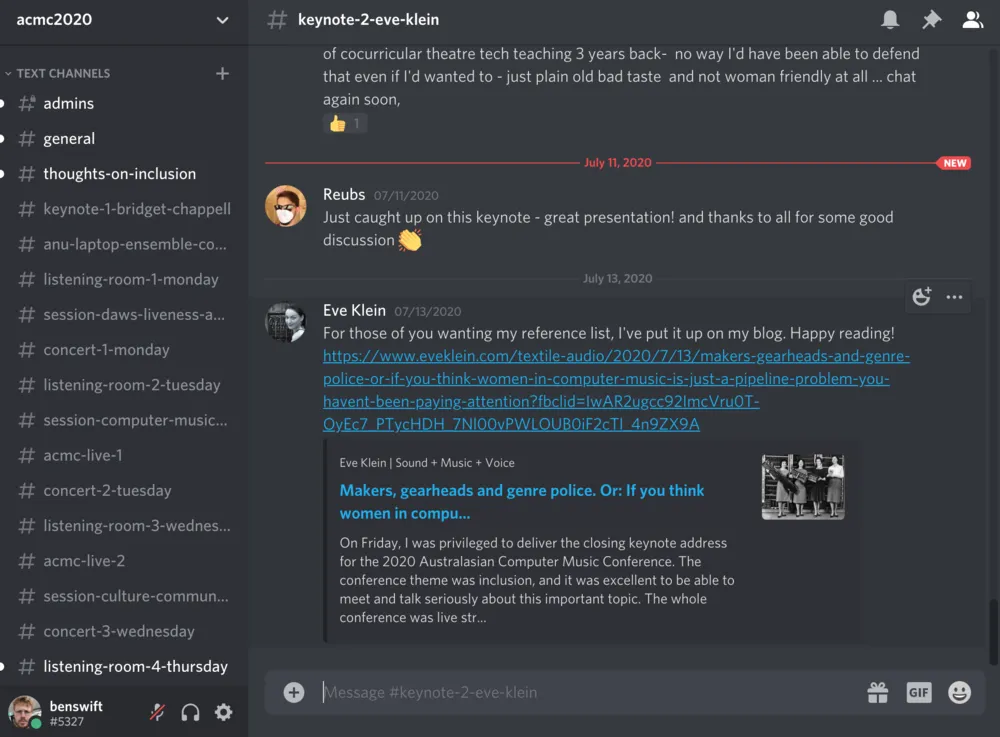Collapse the TEXT CHANNELS category
The image size is (1000, 737).
(60, 72)
